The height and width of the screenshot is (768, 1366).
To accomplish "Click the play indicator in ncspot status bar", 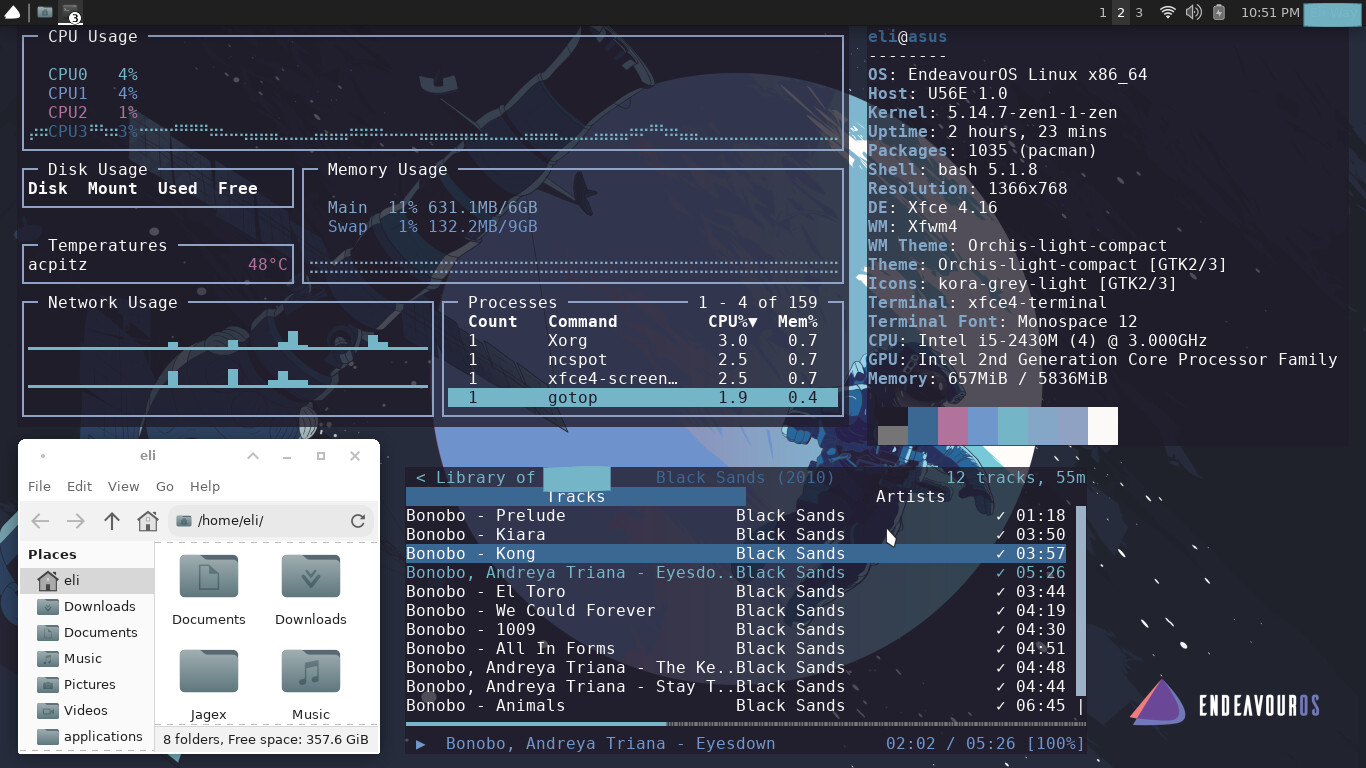I will 421,744.
